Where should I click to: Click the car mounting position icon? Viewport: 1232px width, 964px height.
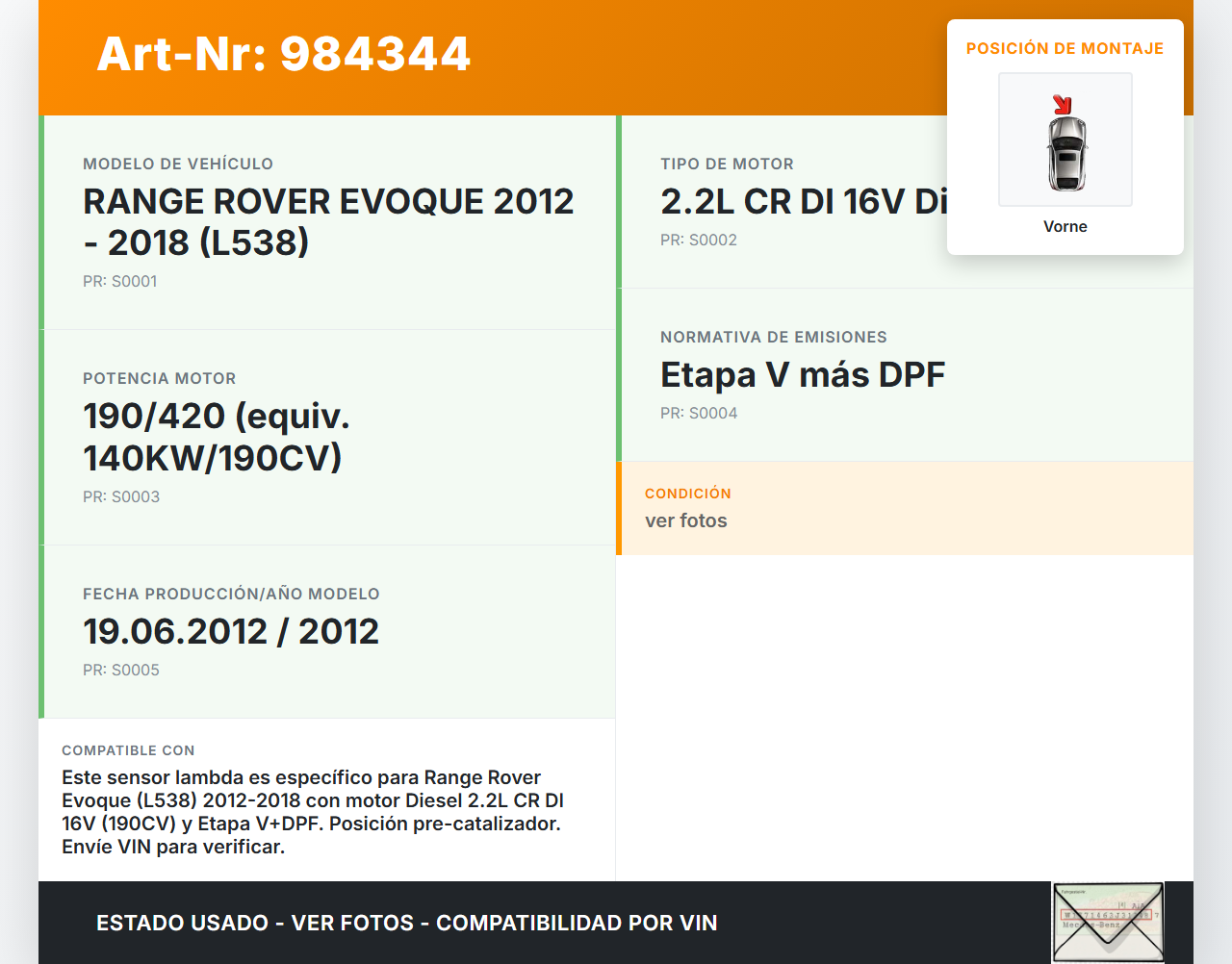click(x=1065, y=140)
